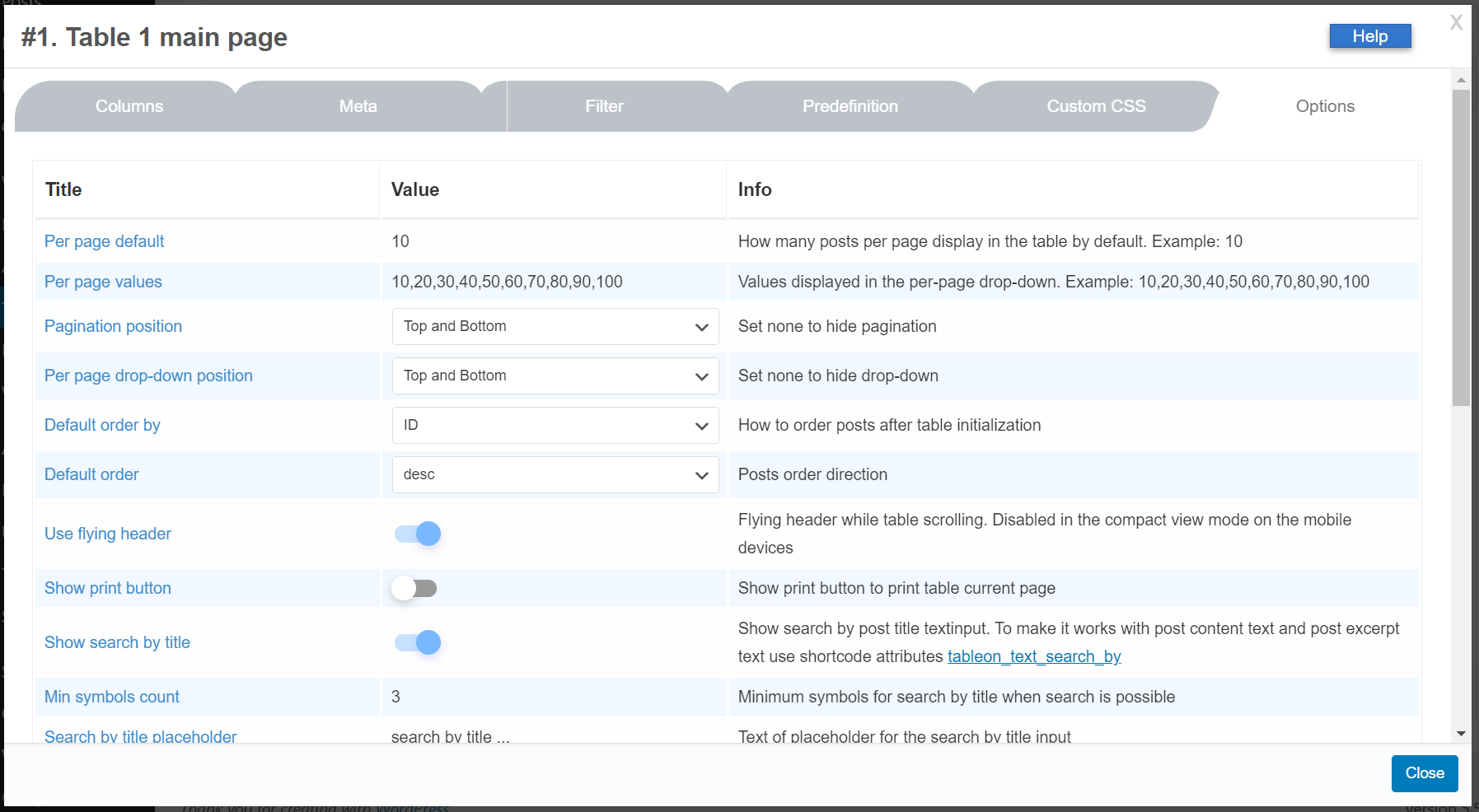Click the Per page default title
The width and height of the screenshot is (1479, 812).
pyautogui.click(x=104, y=241)
